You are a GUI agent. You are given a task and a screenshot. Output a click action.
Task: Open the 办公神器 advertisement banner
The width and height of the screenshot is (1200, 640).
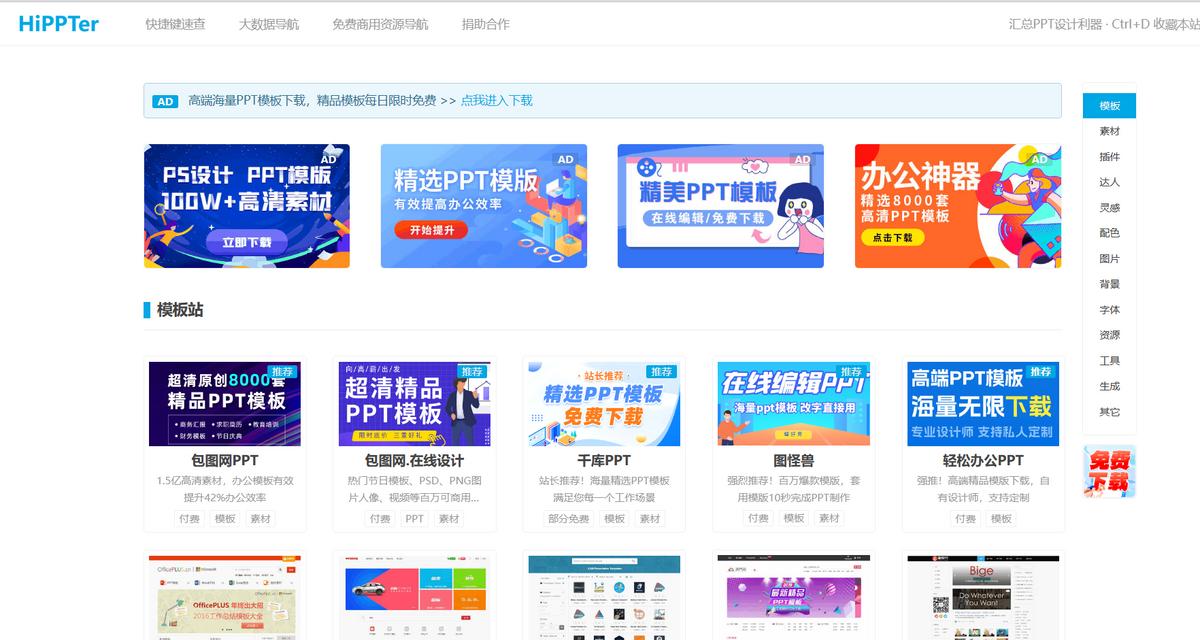[956, 206]
